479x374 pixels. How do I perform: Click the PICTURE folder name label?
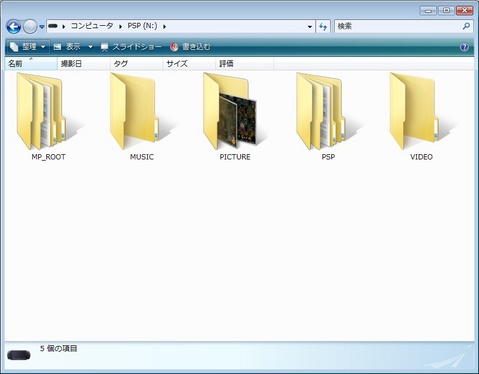coord(235,157)
